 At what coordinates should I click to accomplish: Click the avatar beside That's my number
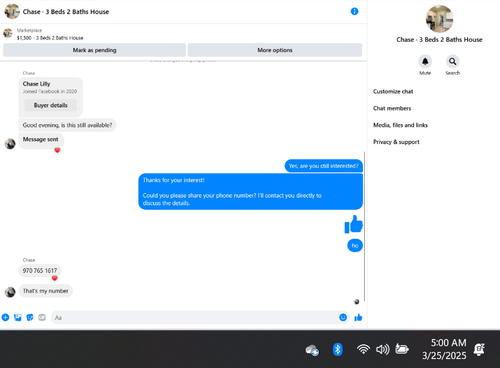click(10, 292)
